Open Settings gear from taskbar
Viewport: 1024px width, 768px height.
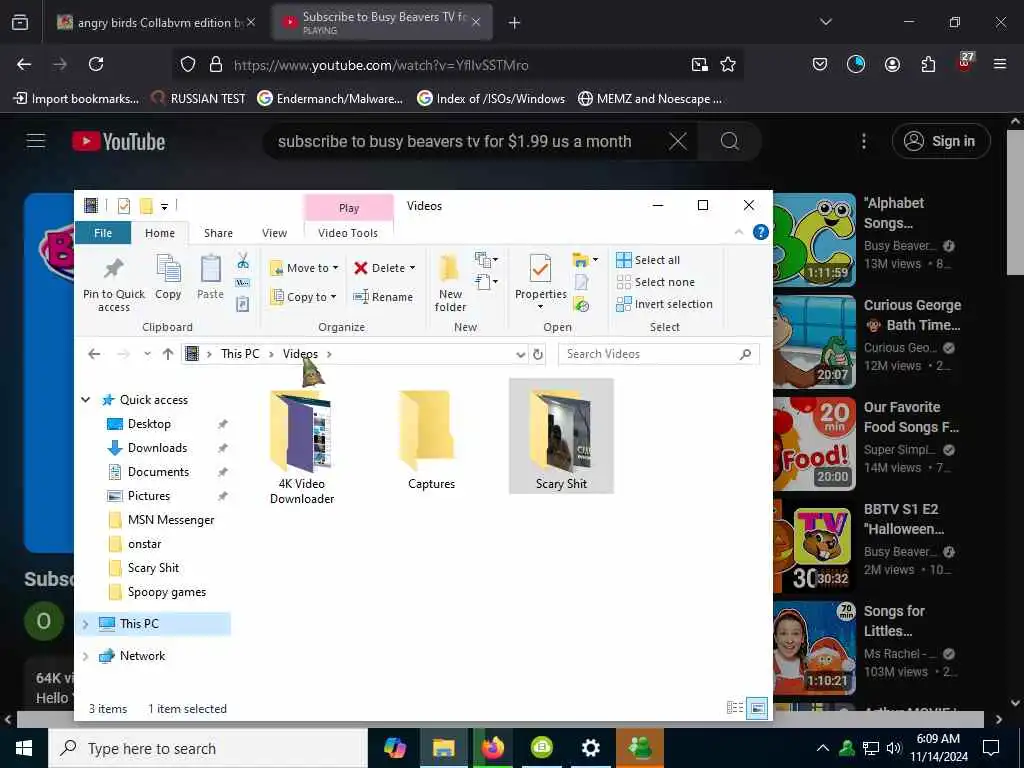[x=590, y=748]
